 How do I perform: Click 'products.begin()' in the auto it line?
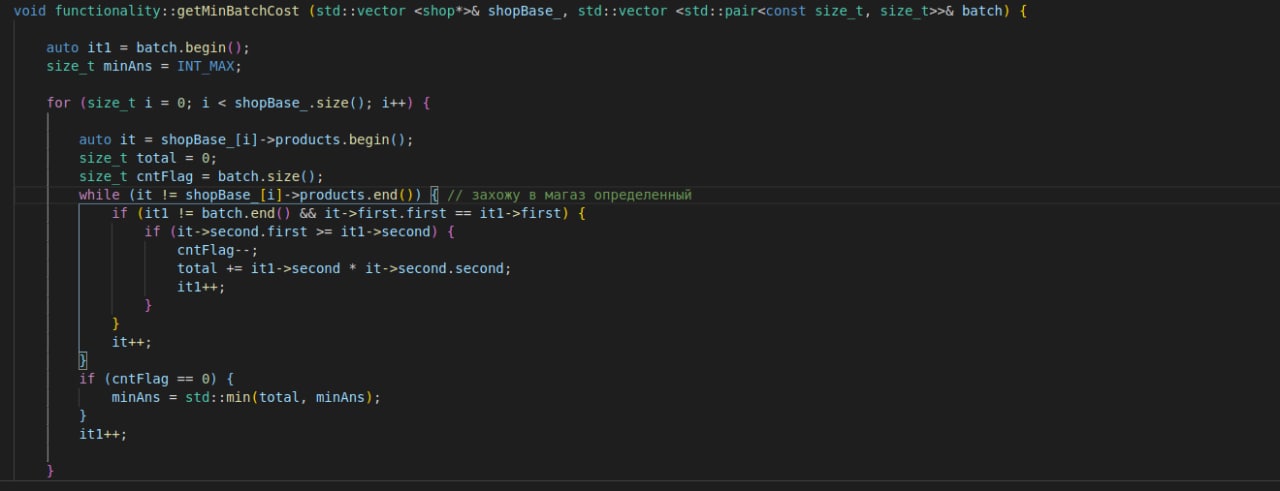[x=340, y=140]
